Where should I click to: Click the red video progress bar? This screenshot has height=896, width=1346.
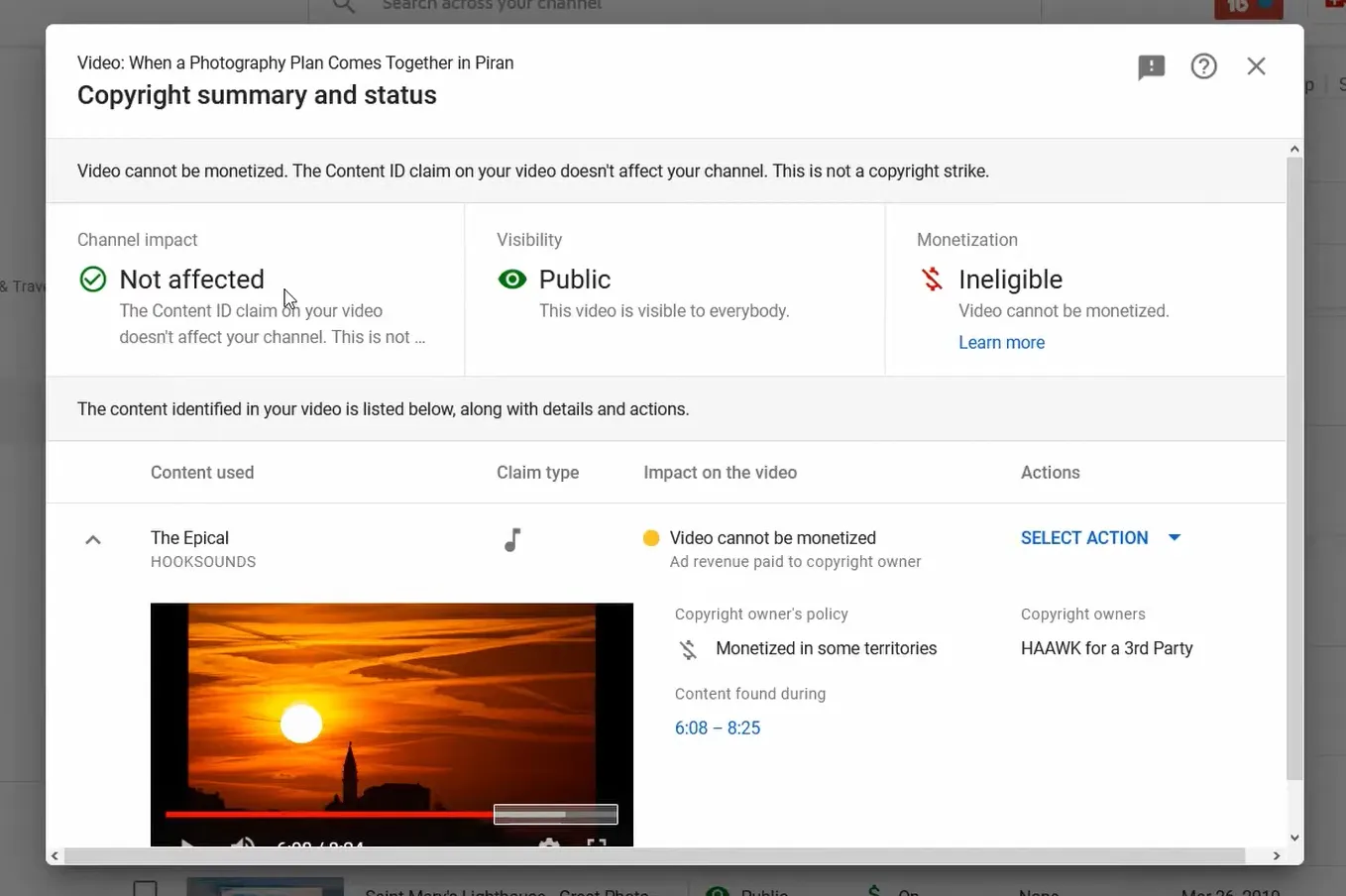point(327,815)
